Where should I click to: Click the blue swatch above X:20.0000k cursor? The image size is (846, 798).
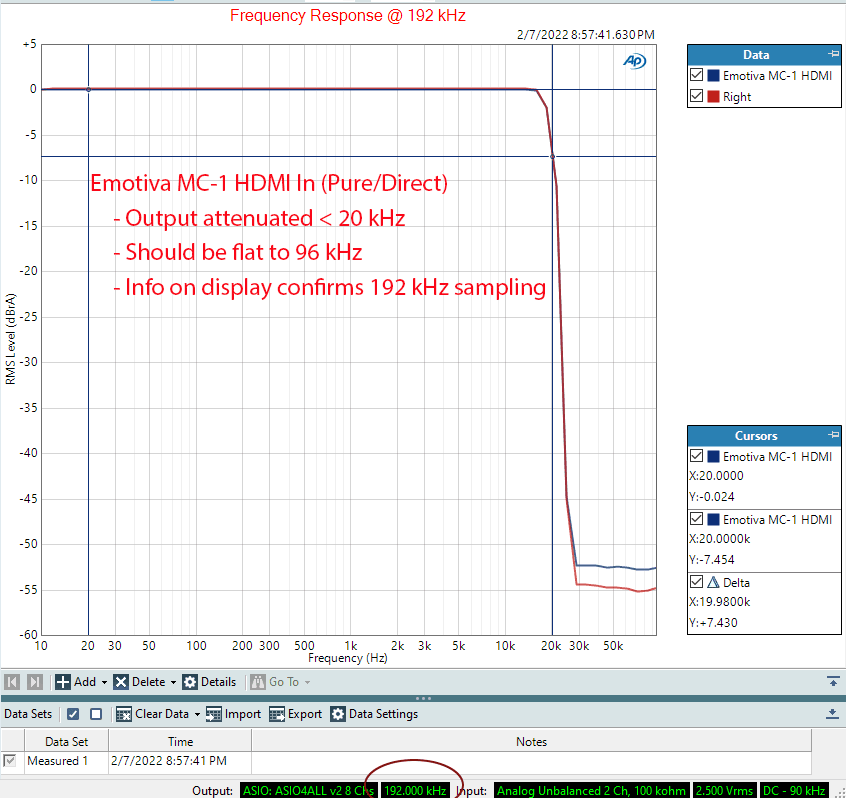coord(713,520)
